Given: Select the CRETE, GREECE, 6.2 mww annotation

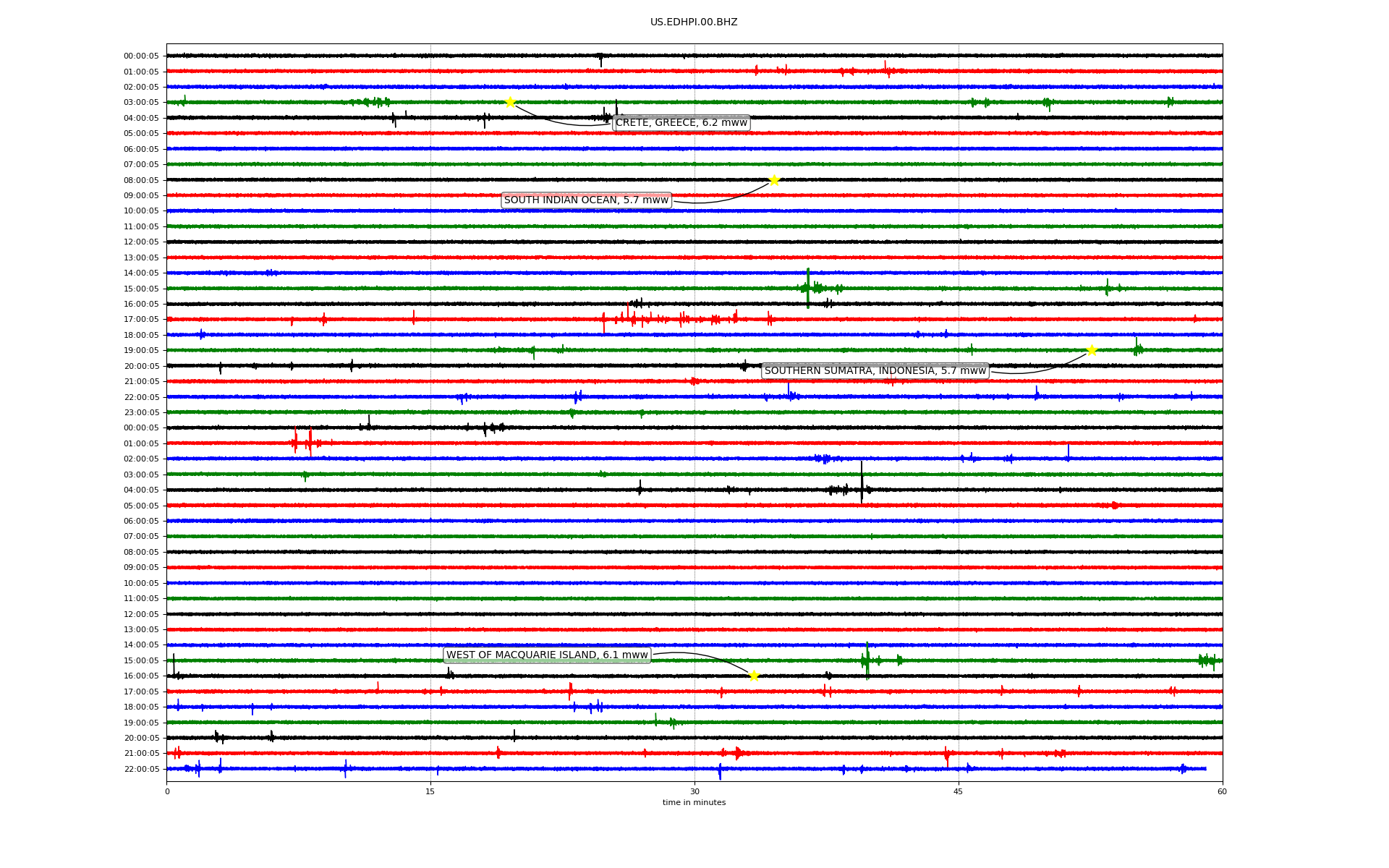Looking at the screenshot, I should (681, 123).
